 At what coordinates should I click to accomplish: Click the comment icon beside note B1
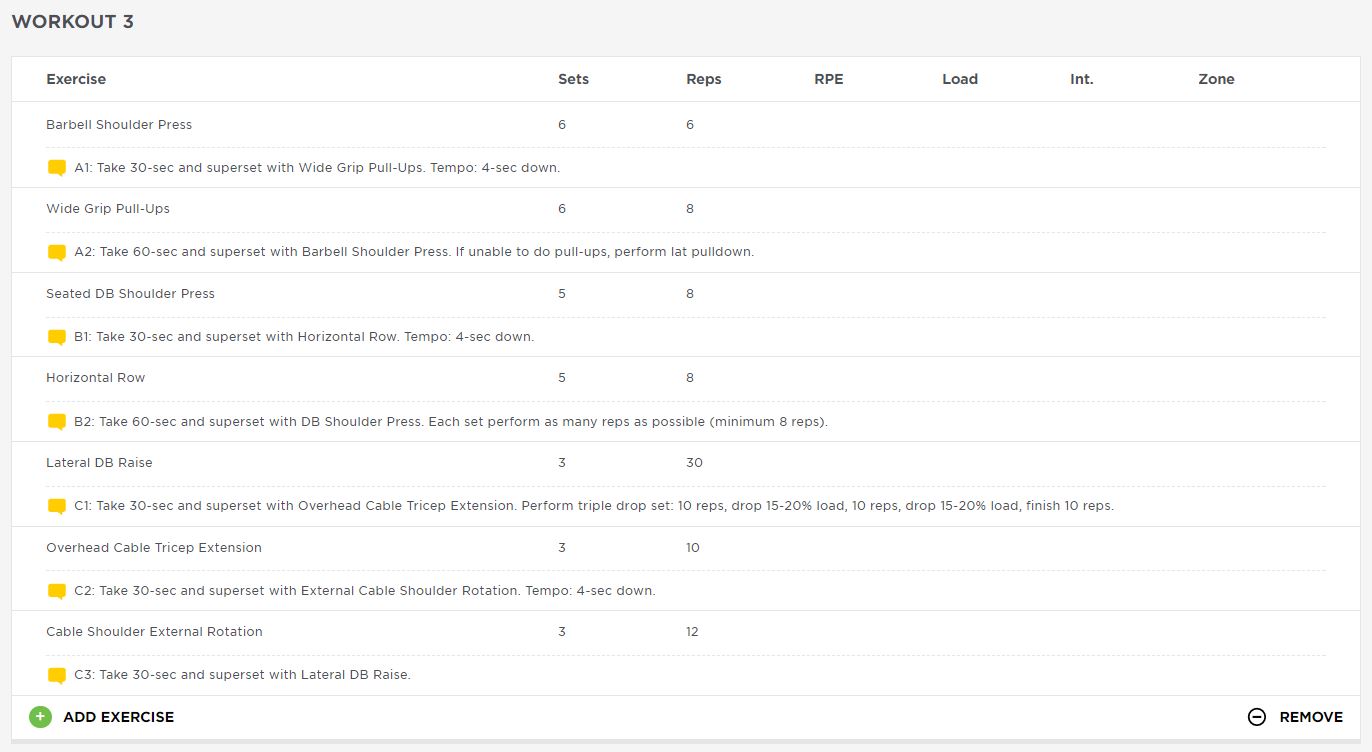(x=57, y=337)
